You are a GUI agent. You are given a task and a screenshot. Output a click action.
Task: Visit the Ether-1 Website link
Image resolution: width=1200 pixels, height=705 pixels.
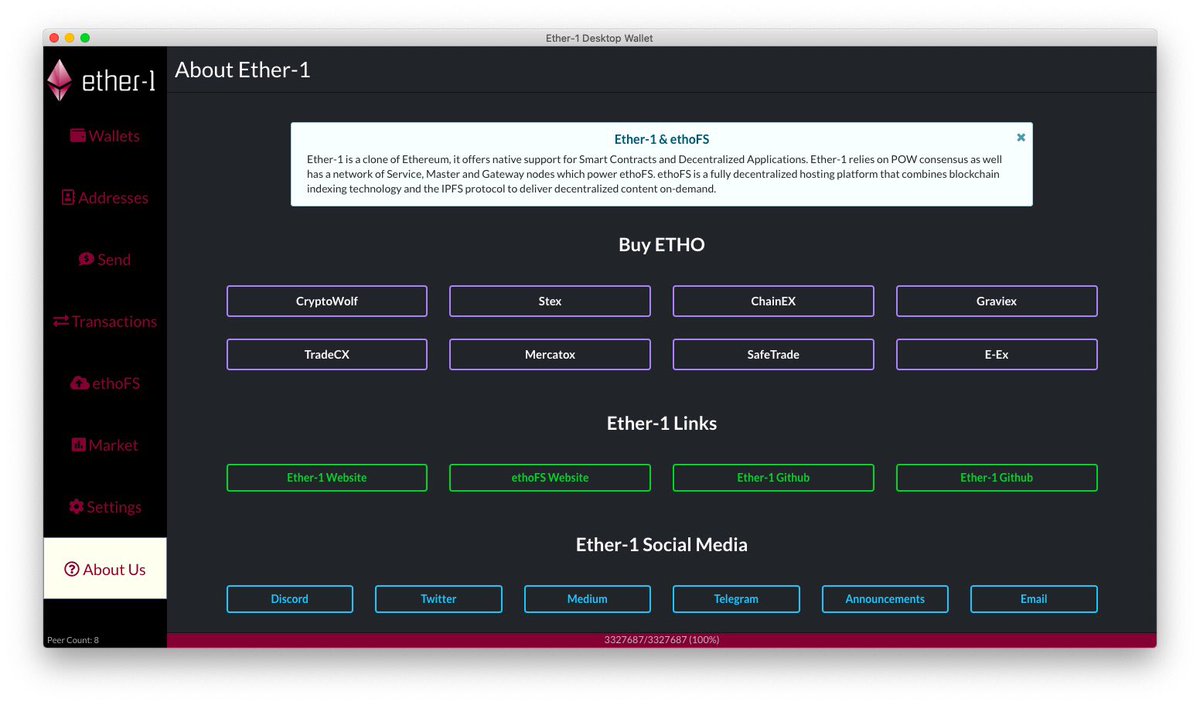coord(327,477)
